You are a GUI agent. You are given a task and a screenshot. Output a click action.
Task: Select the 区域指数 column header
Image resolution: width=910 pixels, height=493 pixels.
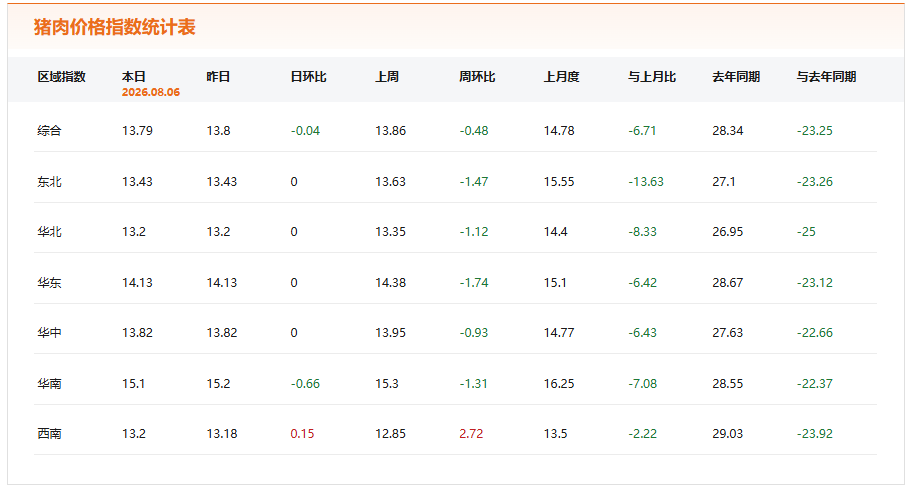[x=62, y=77]
